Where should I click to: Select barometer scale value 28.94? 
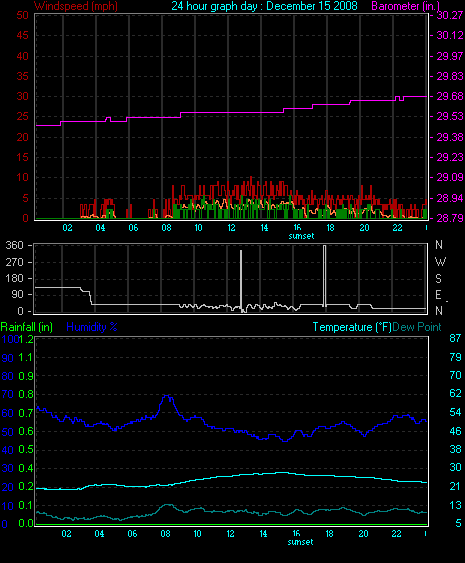coord(450,198)
